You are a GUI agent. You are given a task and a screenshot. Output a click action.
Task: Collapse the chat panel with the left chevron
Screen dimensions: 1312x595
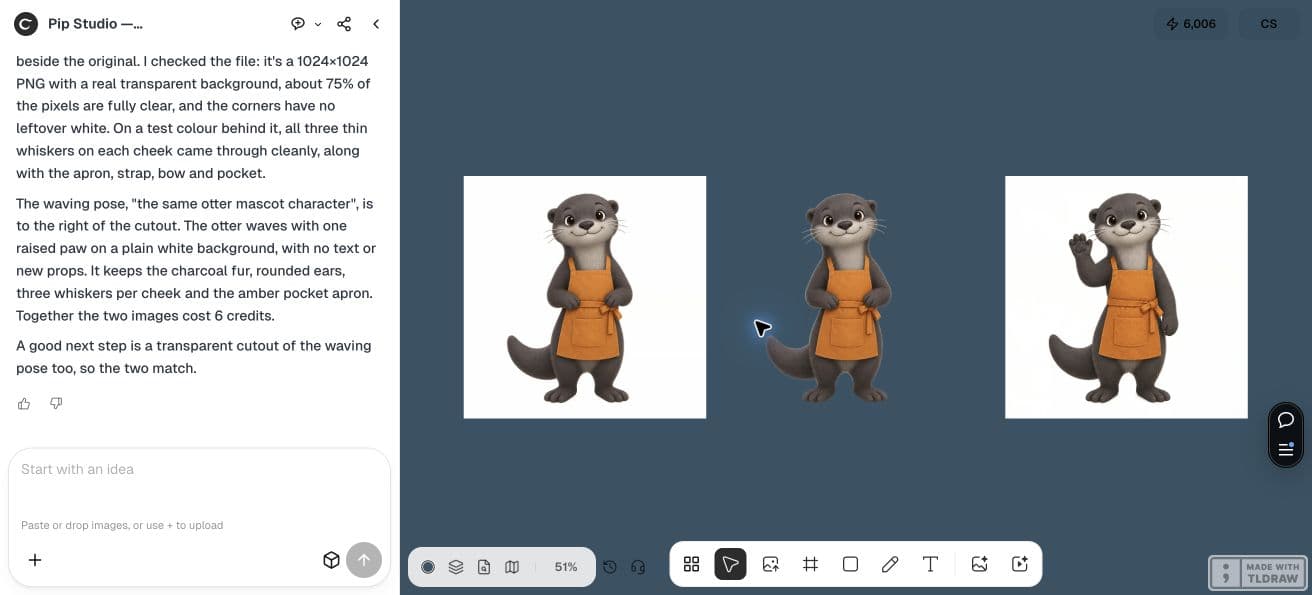click(x=376, y=24)
